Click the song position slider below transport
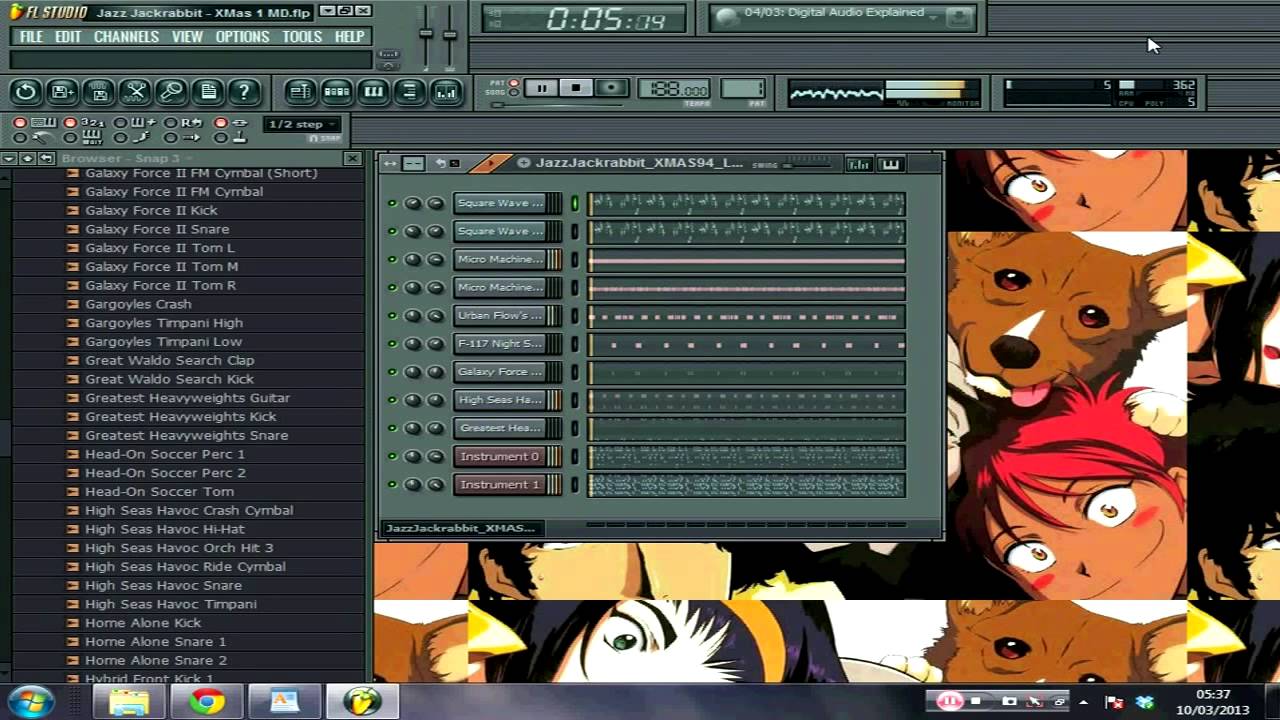This screenshot has width=1280, height=720. pyautogui.click(x=558, y=104)
